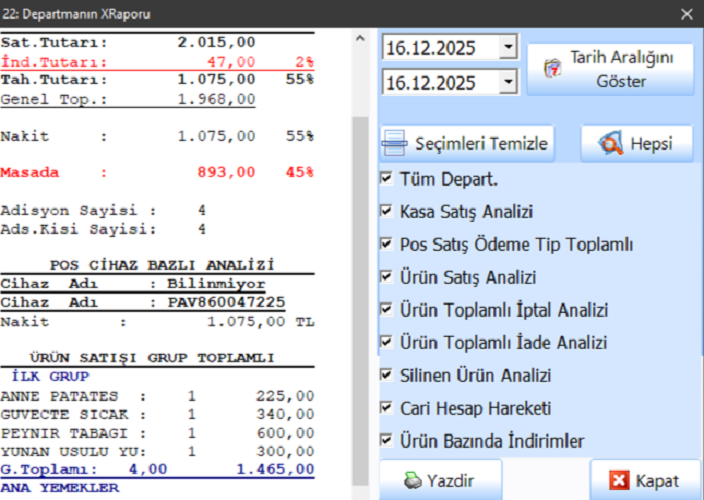Uncheck the Tüm Depart. checkbox
This screenshot has width=704, height=500.
[386, 180]
